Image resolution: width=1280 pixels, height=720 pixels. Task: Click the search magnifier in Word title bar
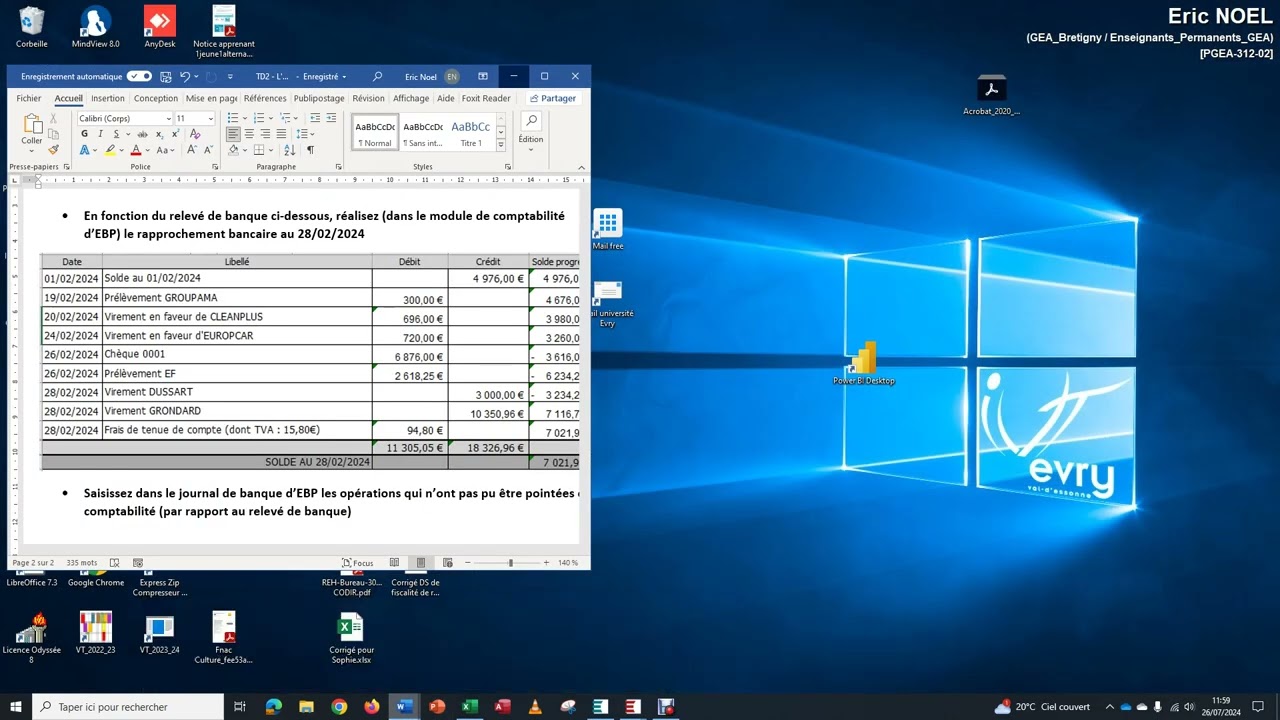coord(377,76)
